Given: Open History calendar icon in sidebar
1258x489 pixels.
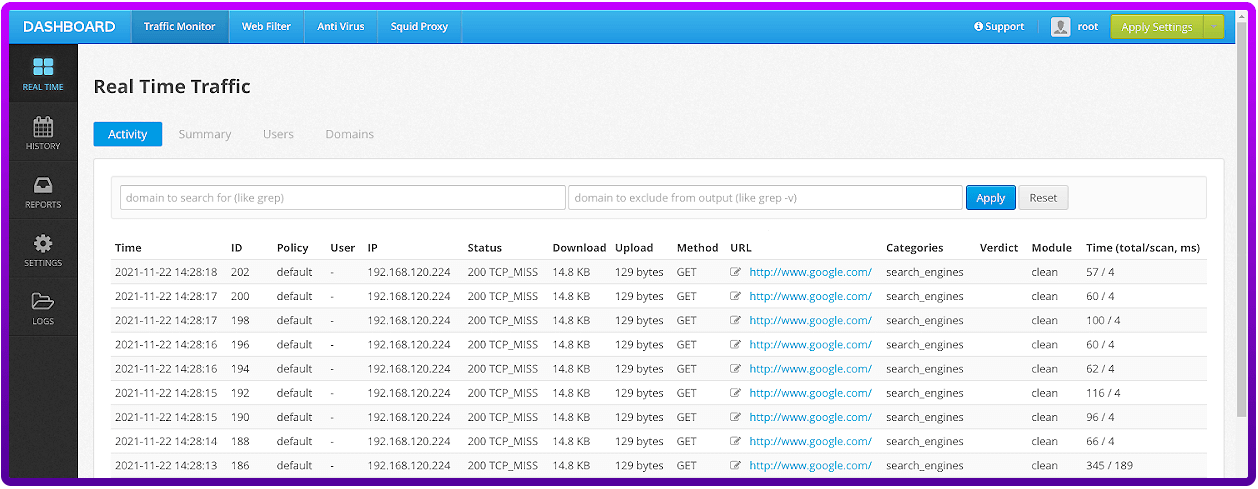Looking at the screenshot, I should [x=43, y=127].
